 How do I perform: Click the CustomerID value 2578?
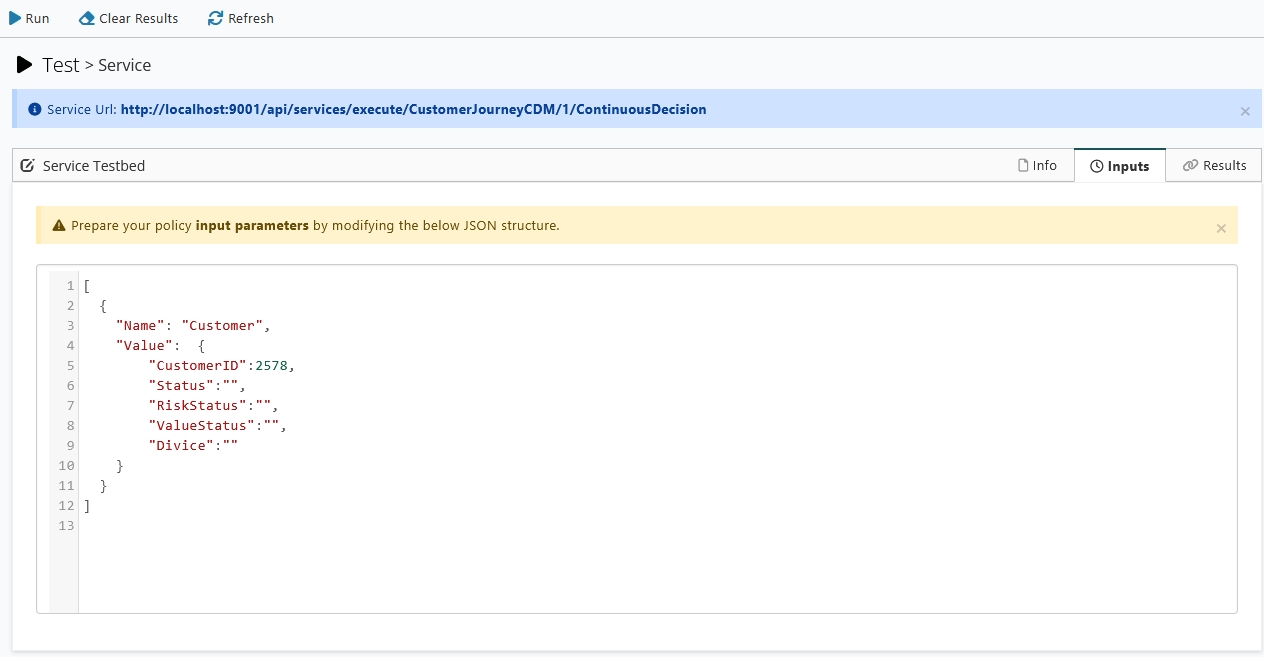point(271,366)
